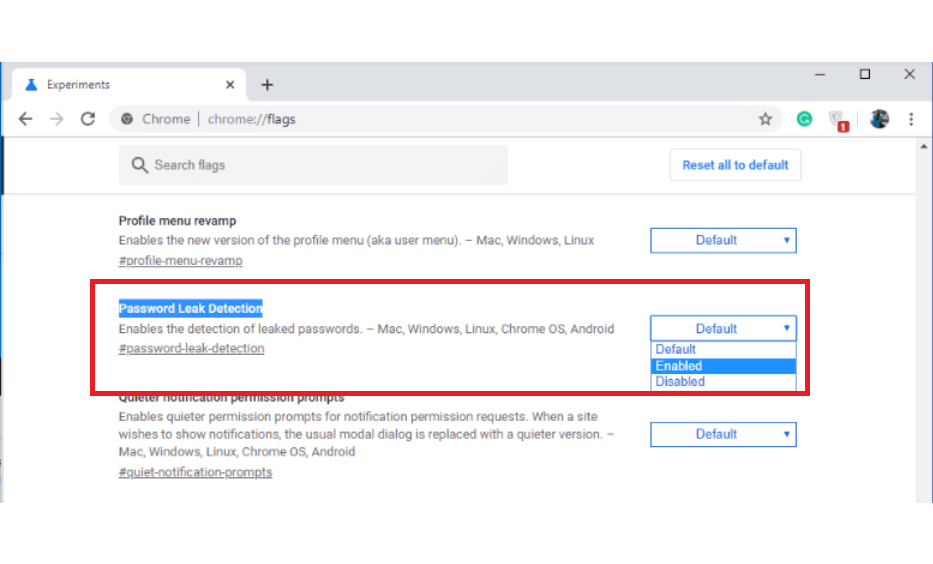Open the #password-leak-detection link
Image resolution: width=933 pixels, height=564 pixels.
[x=191, y=349]
